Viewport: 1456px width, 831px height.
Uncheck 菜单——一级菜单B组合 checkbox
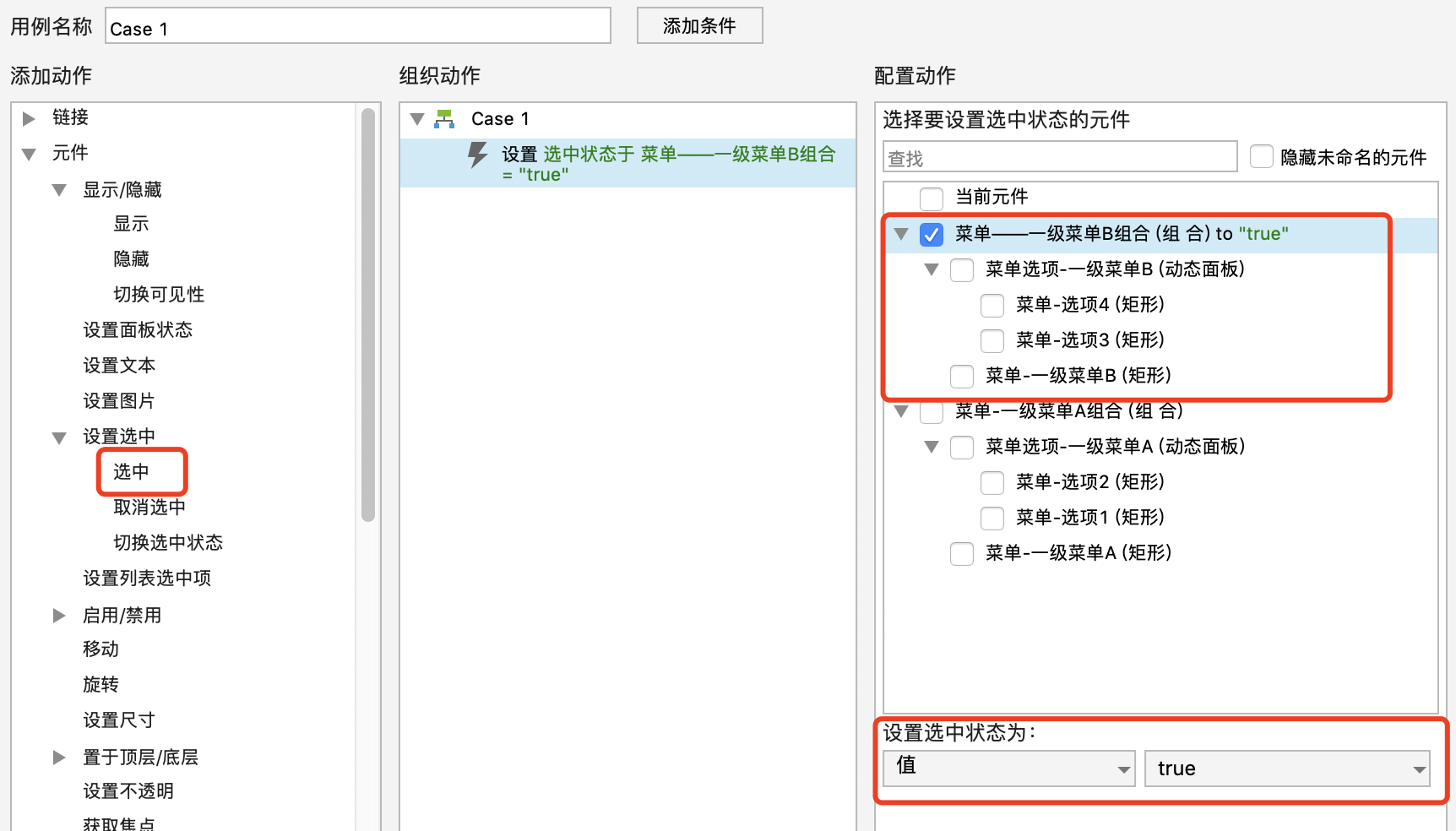coord(932,234)
